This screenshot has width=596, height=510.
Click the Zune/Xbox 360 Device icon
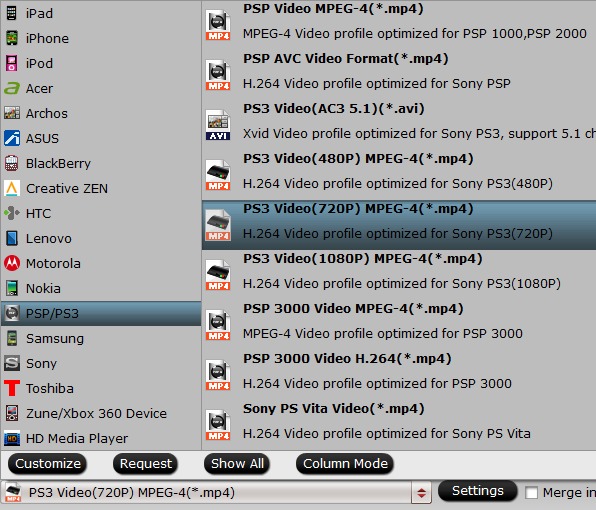tap(12, 413)
